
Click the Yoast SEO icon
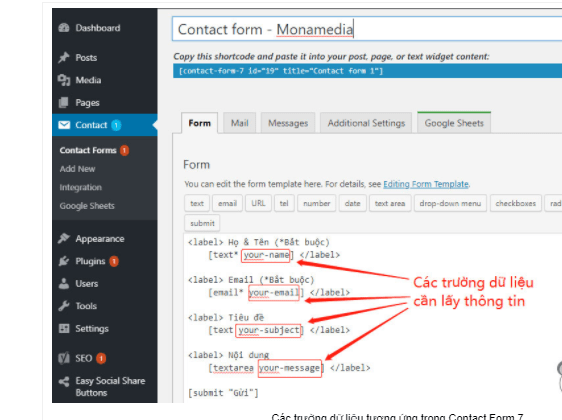coord(64,358)
